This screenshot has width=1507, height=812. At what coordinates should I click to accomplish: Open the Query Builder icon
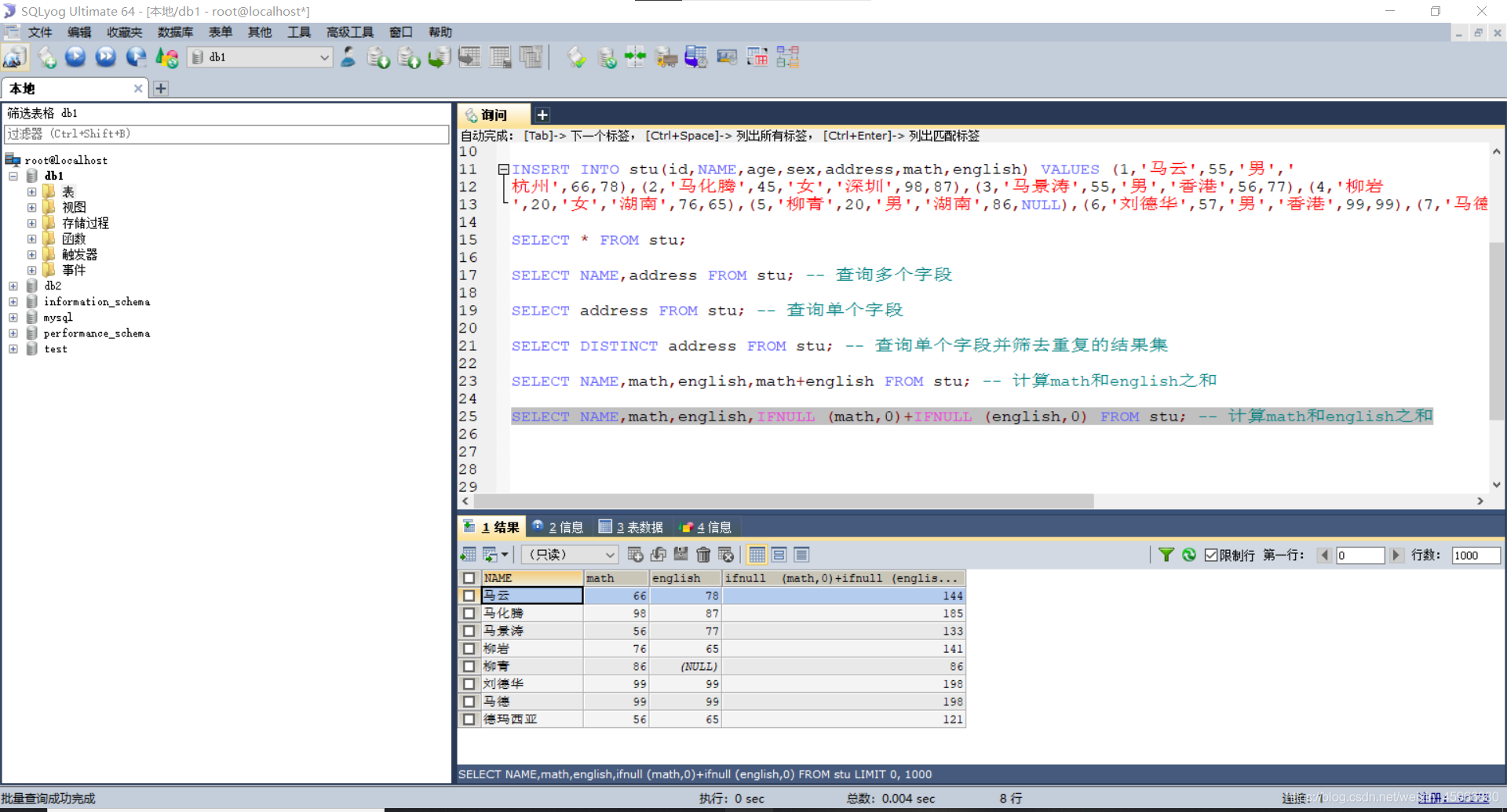tap(757, 57)
